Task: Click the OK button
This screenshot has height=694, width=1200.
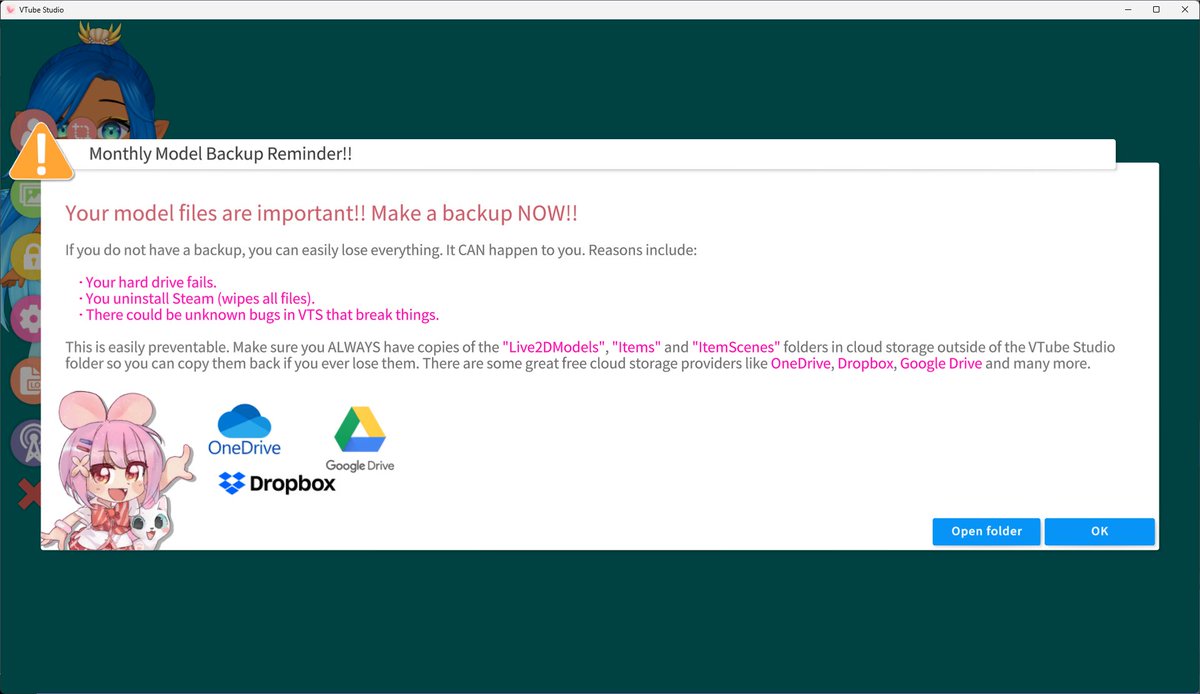Action: pos(1099,531)
